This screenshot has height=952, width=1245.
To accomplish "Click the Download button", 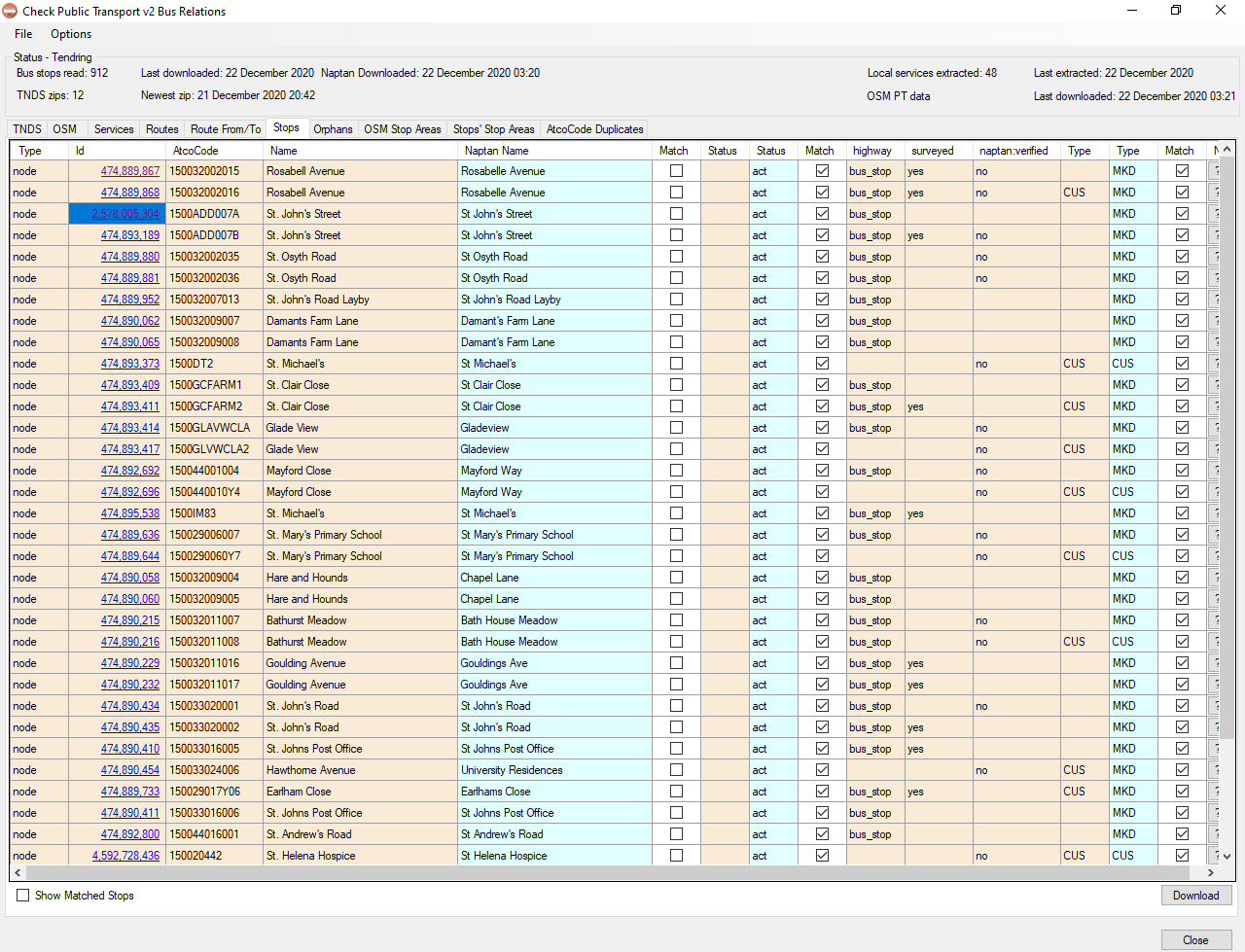I will 1196,896.
